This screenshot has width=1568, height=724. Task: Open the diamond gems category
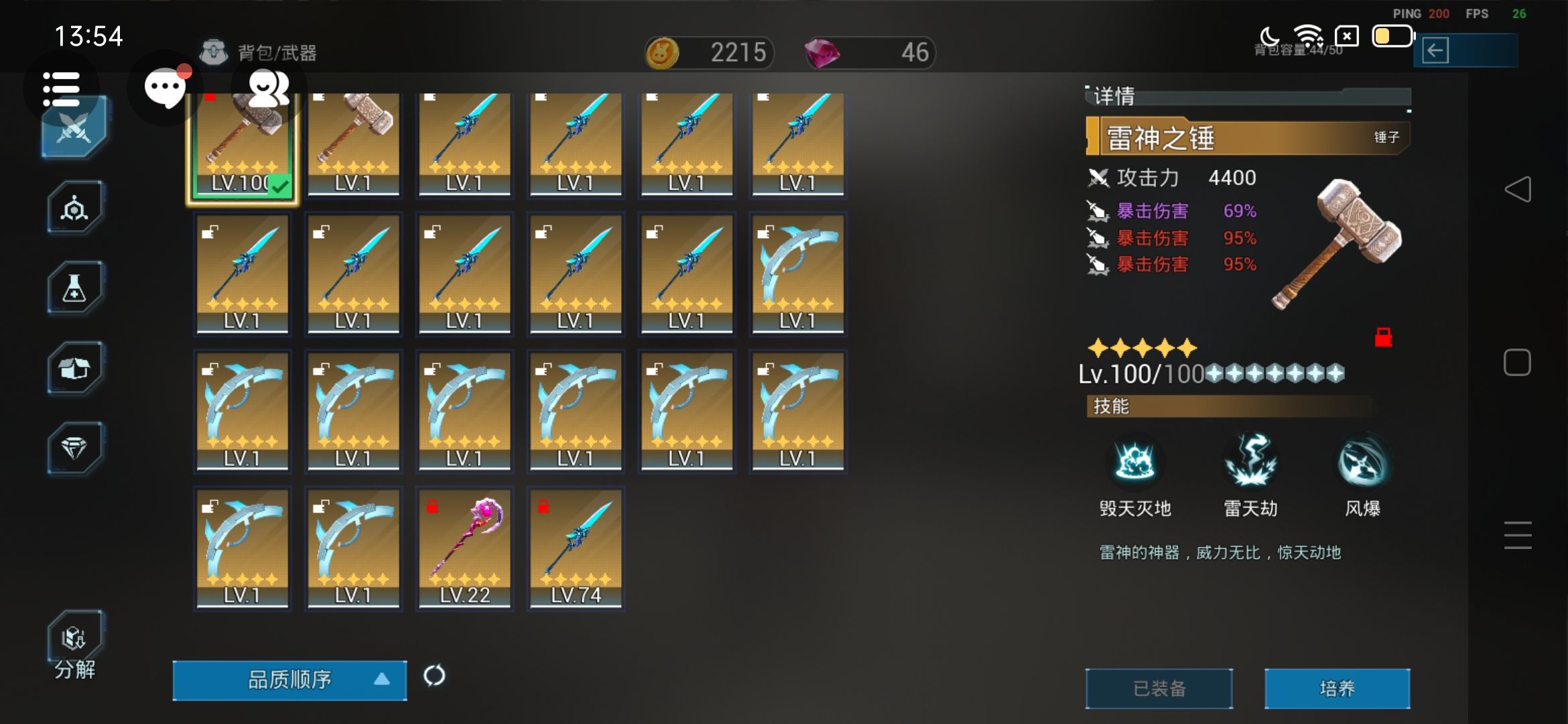pos(74,448)
